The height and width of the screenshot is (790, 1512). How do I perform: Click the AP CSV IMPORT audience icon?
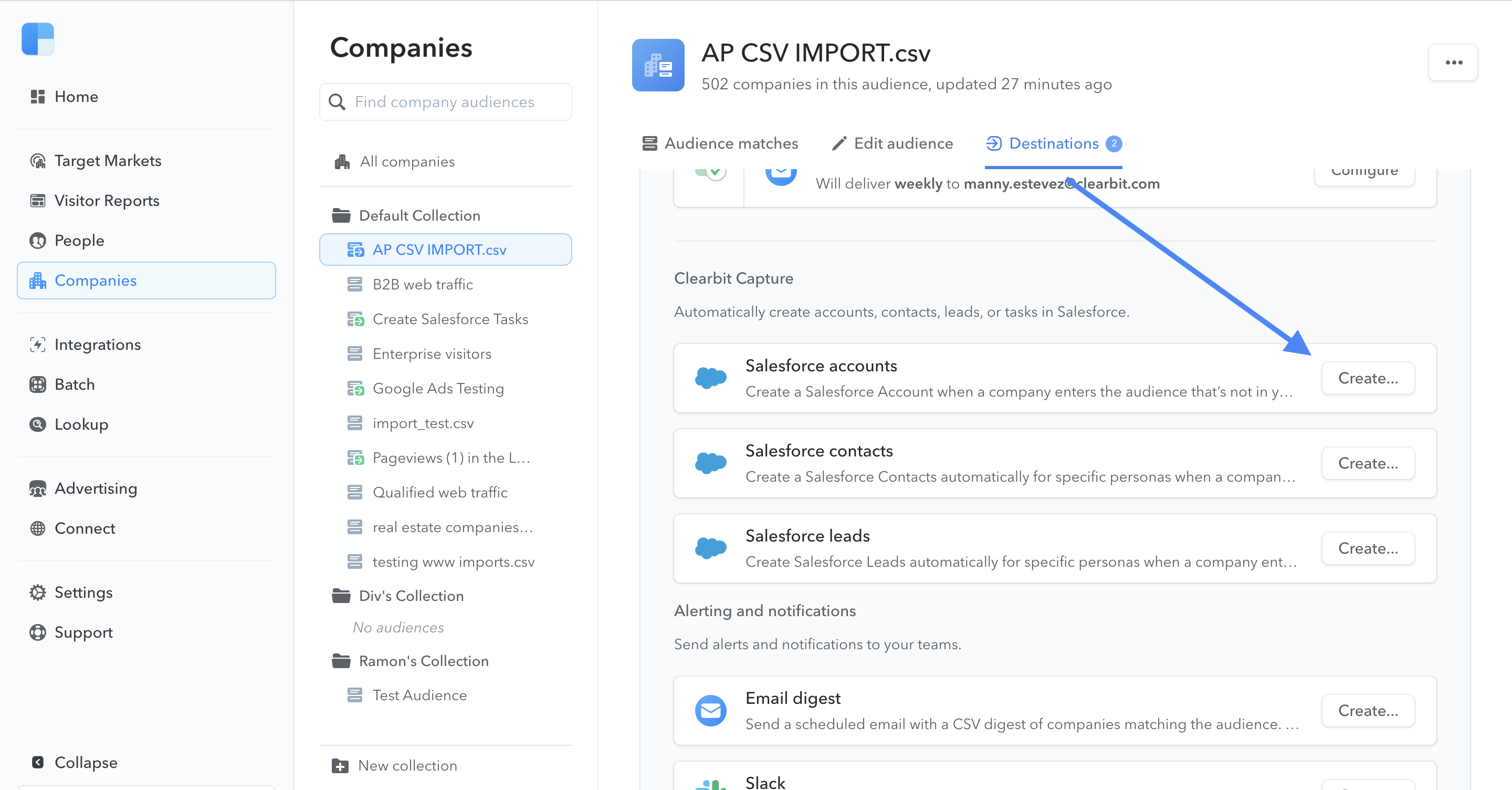[x=658, y=65]
